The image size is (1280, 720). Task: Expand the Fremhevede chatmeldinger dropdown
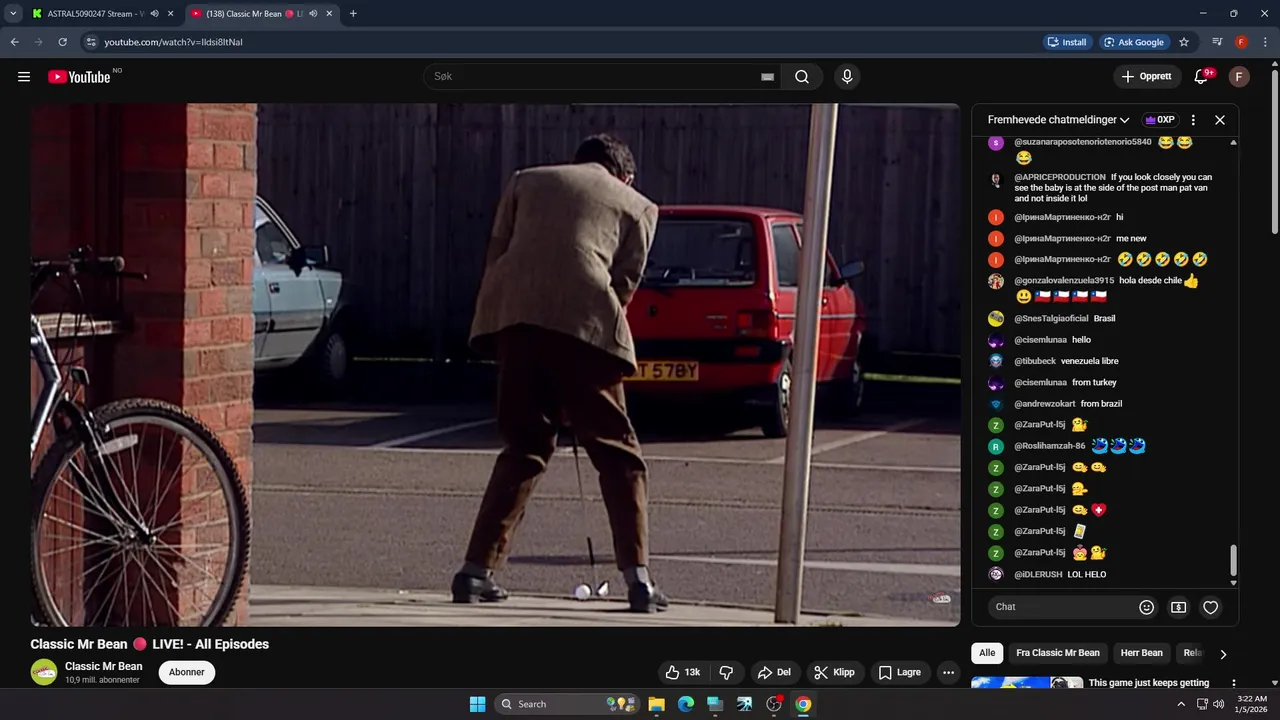(x=1059, y=120)
